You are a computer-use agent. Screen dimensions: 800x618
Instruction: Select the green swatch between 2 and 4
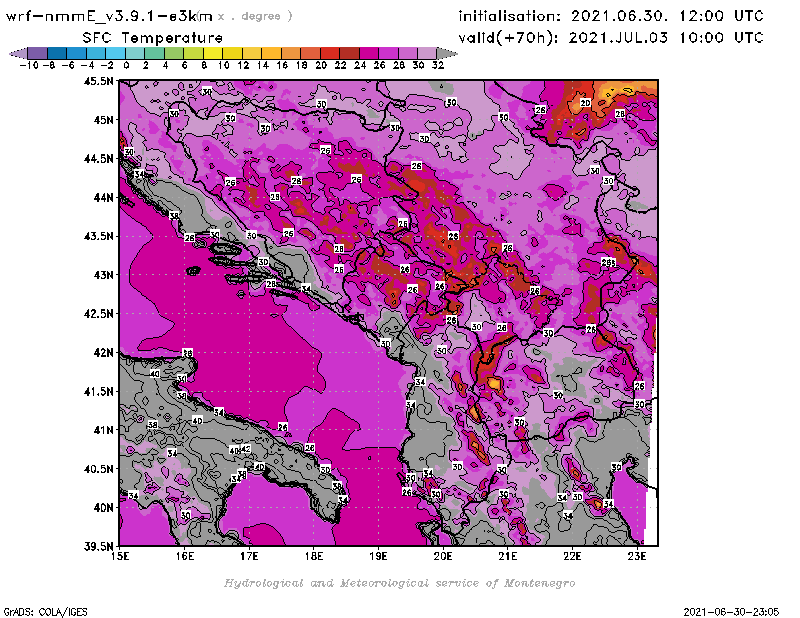tap(155, 53)
